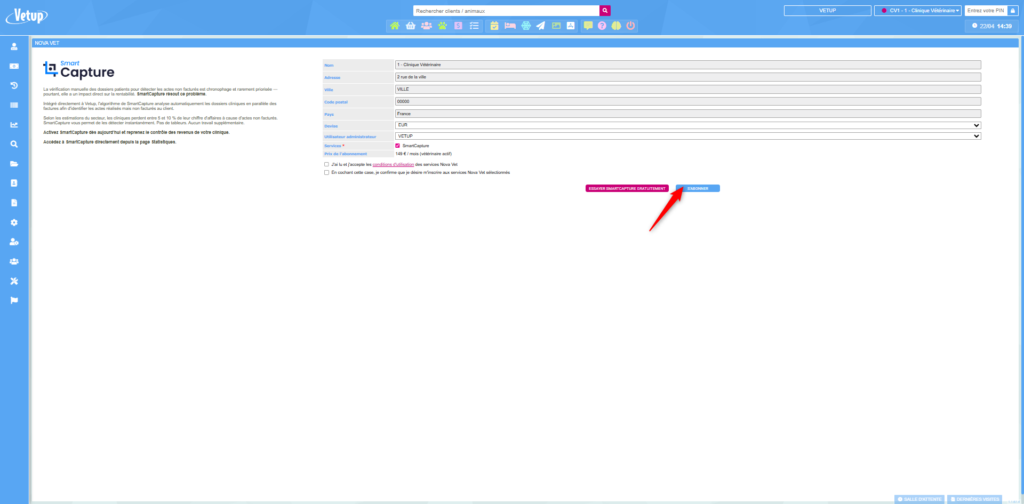Image resolution: width=1024 pixels, height=504 pixels.
Task: Click the magnifier search button in search bar
Action: 604,10
